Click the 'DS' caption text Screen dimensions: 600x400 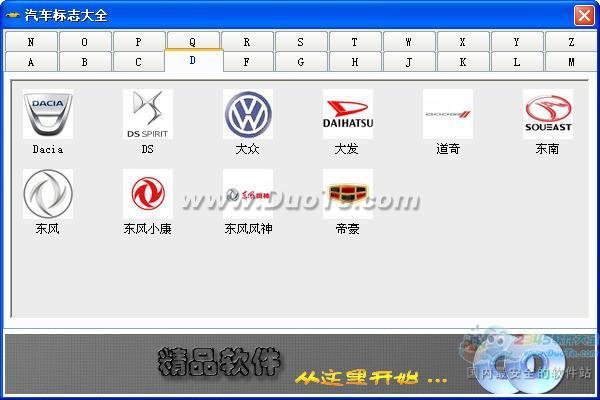coord(148,149)
